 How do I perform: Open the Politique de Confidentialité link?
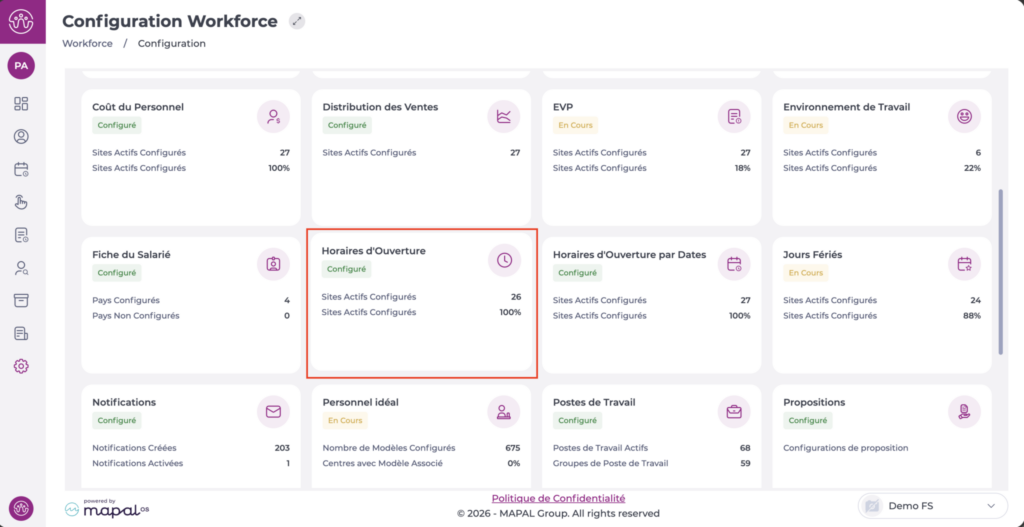tap(558, 498)
